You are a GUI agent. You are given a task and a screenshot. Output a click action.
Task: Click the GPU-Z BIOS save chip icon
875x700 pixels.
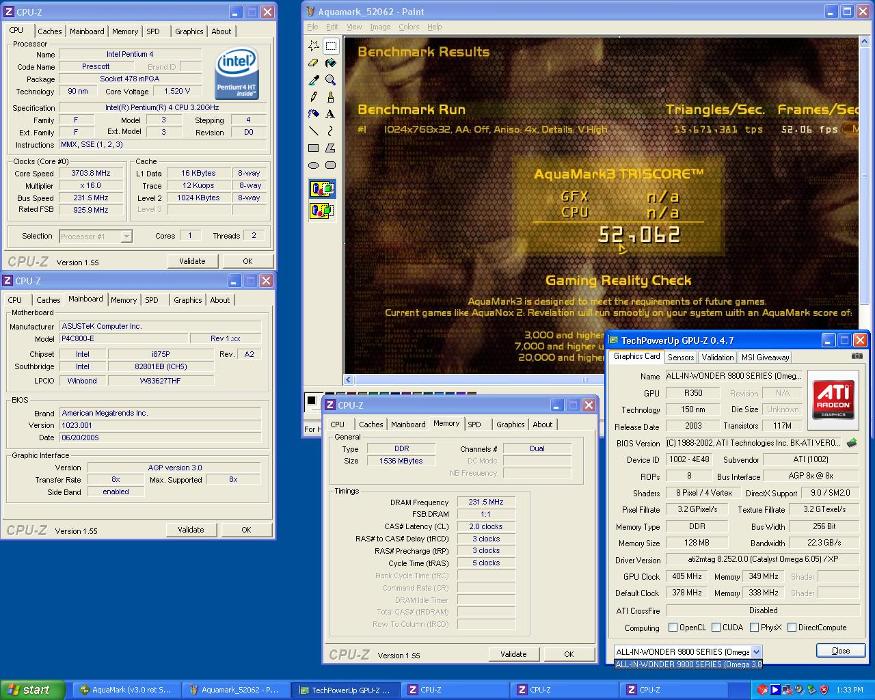852,443
